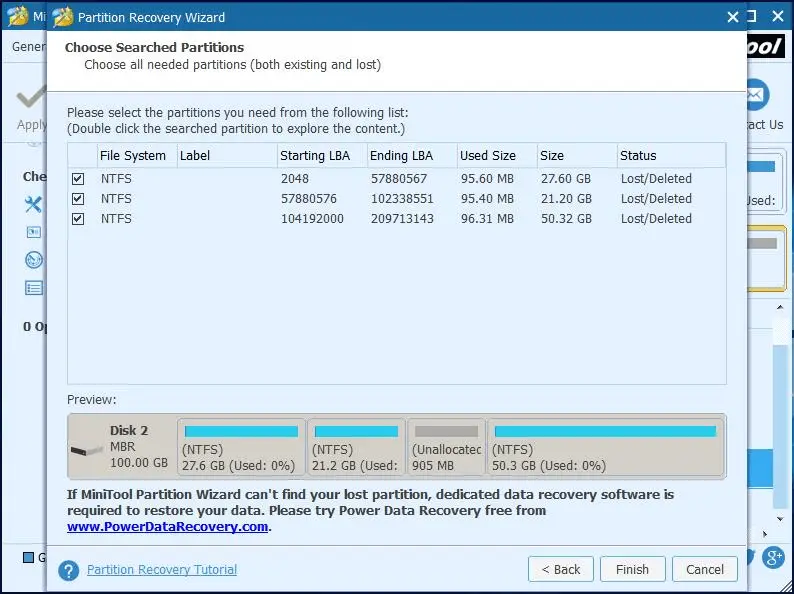
Task: Click the Back button
Action: coord(561,570)
